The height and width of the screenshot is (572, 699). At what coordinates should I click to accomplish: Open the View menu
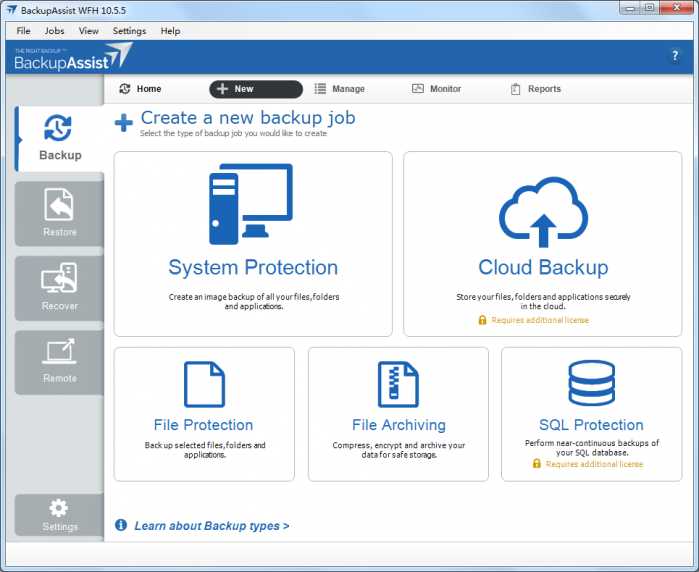tap(88, 31)
